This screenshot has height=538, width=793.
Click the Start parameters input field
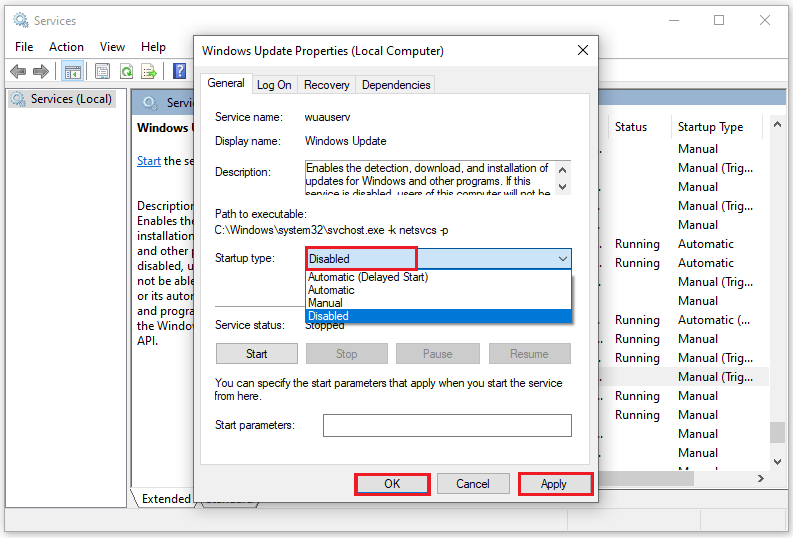pos(447,425)
